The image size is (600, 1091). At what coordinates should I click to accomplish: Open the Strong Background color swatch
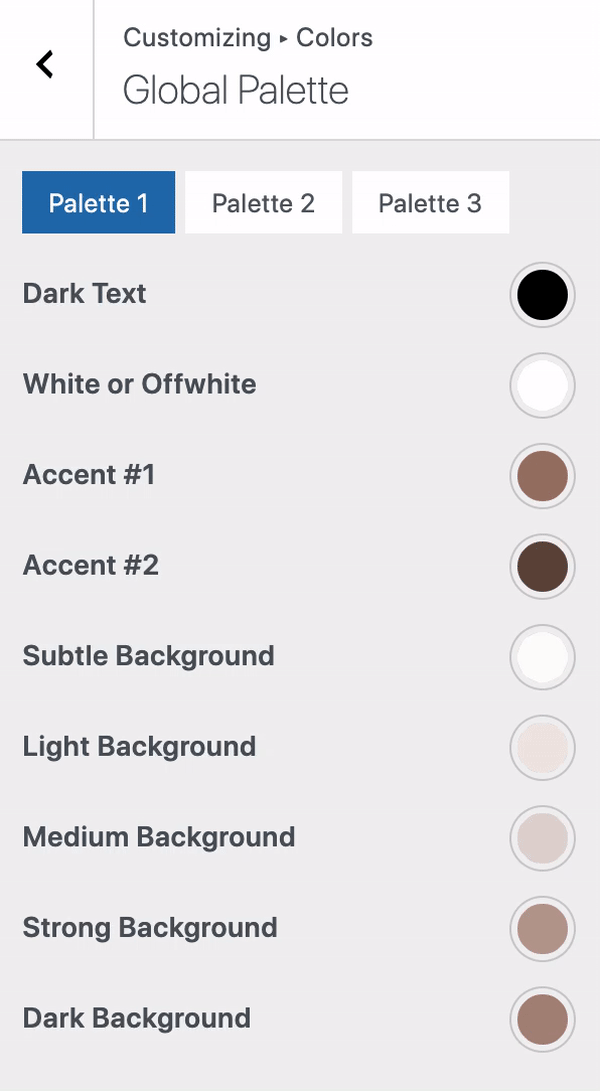(542, 928)
